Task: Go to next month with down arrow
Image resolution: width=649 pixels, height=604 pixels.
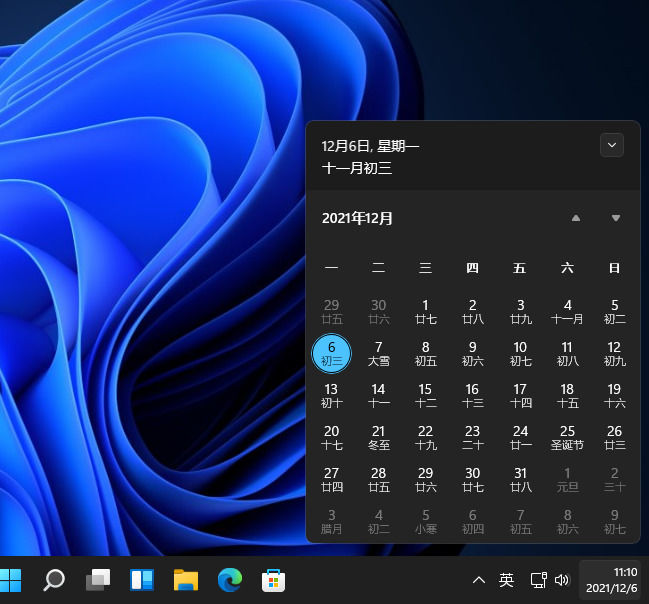Action: [x=616, y=218]
